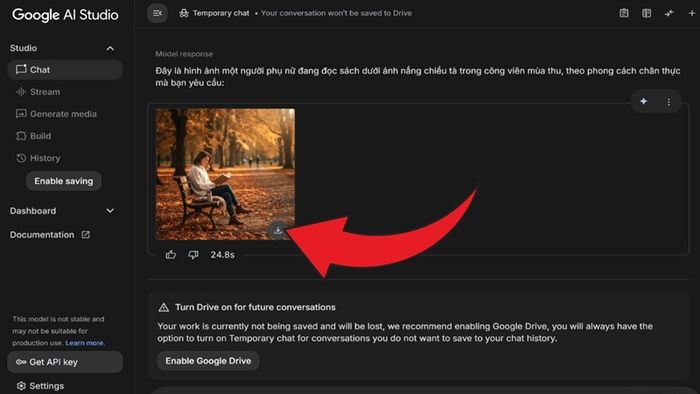Open the system instructions clipboard icon
The width and height of the screenshot is (700, 394).
tap(624, 13)
